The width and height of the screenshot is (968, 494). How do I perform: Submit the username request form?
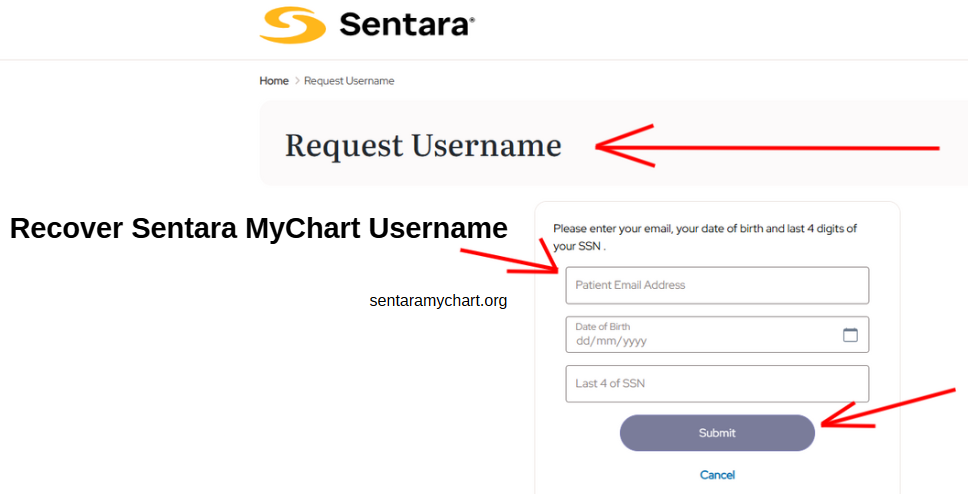[717, 433]
